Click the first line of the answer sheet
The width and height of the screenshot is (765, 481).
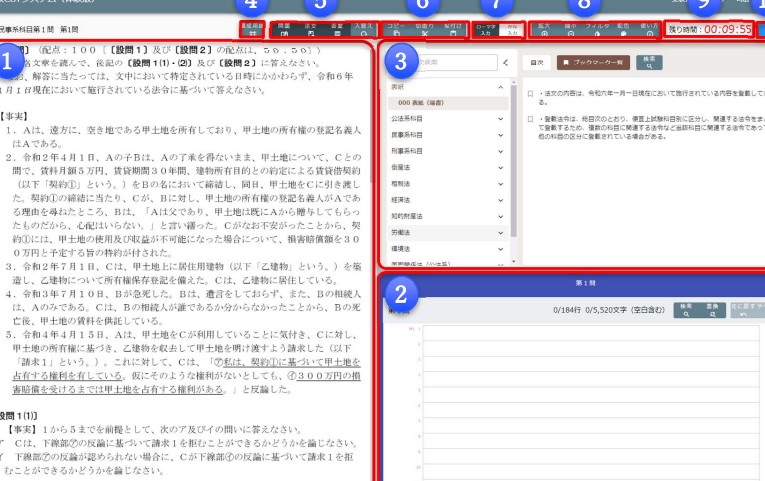[x=591, y=333]
